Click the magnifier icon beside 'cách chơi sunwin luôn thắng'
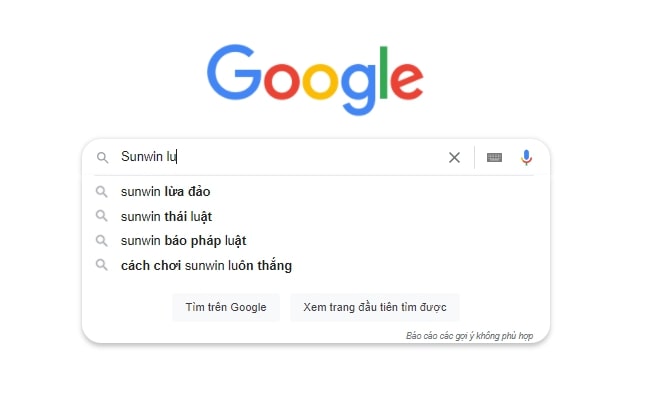The image size is (657, 396). tap(101, 265)
